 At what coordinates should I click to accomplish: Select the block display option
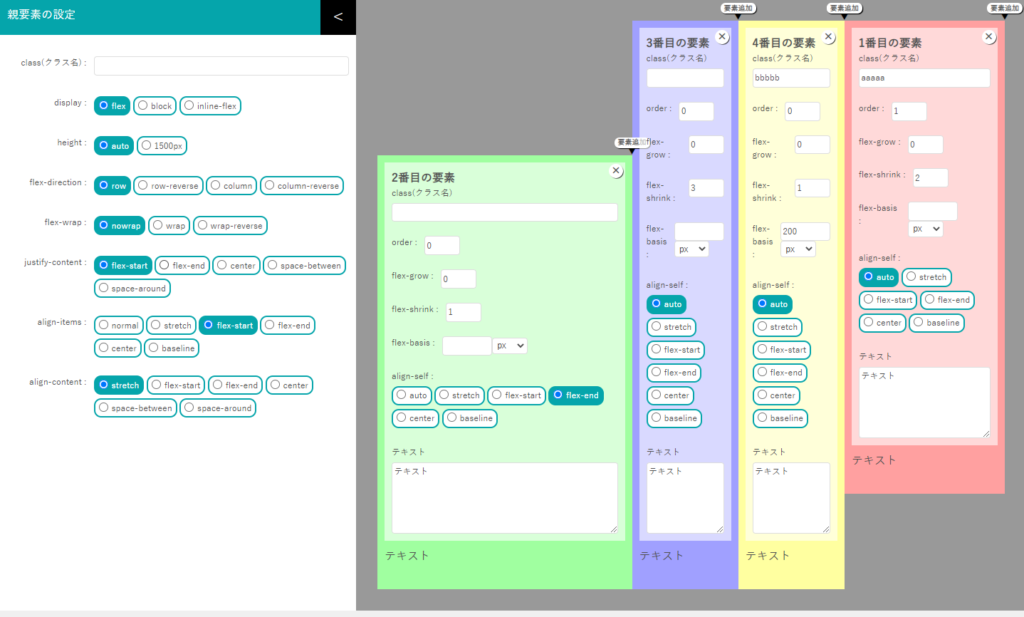click(x=154, y=105)
